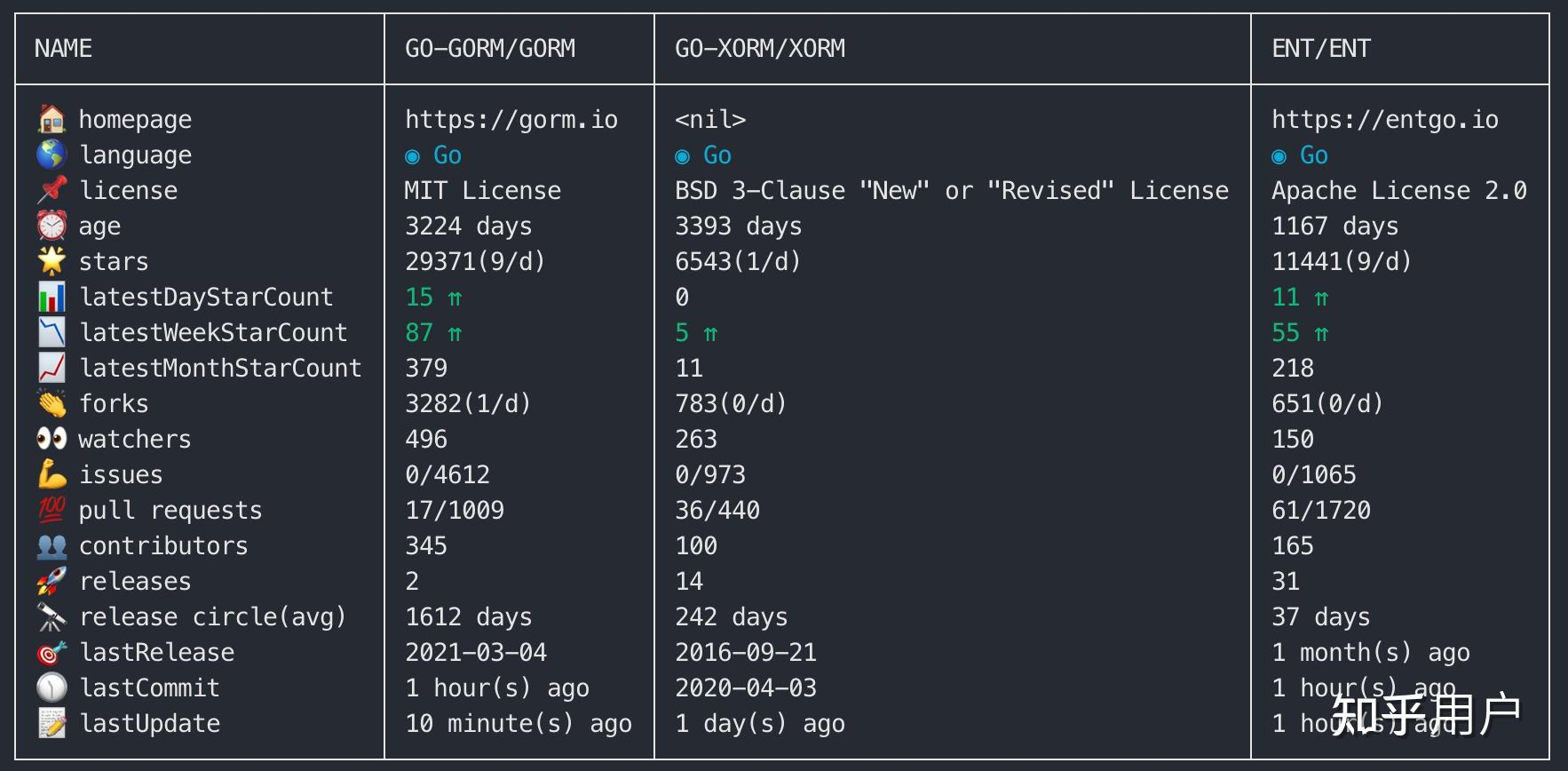The height and width of the screenshot is (771, 1568).
Task: Open the https://entgo.io homepage link
Action: pos(1385,119)
